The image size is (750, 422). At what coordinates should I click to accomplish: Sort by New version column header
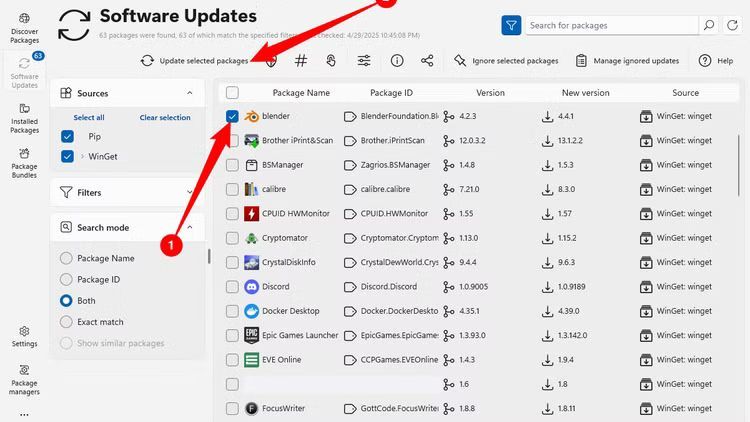point(585,93)
